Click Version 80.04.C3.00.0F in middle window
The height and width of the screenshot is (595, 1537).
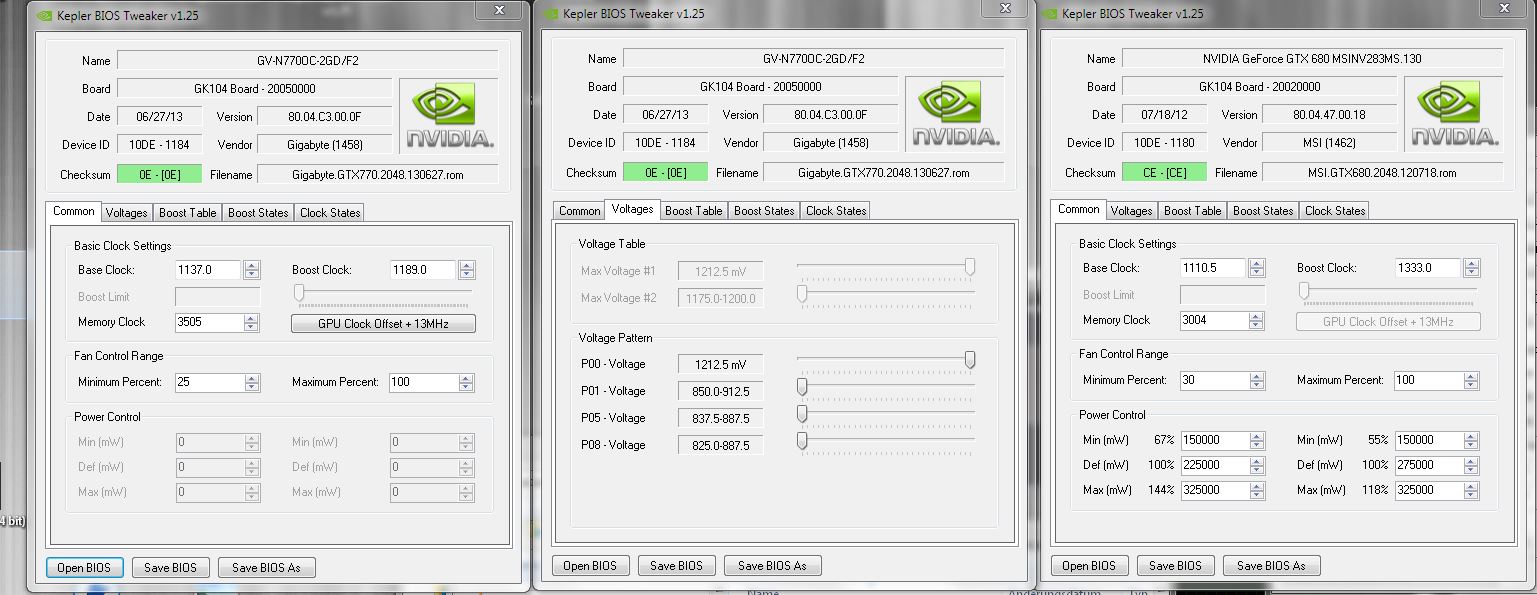(830, 115)
